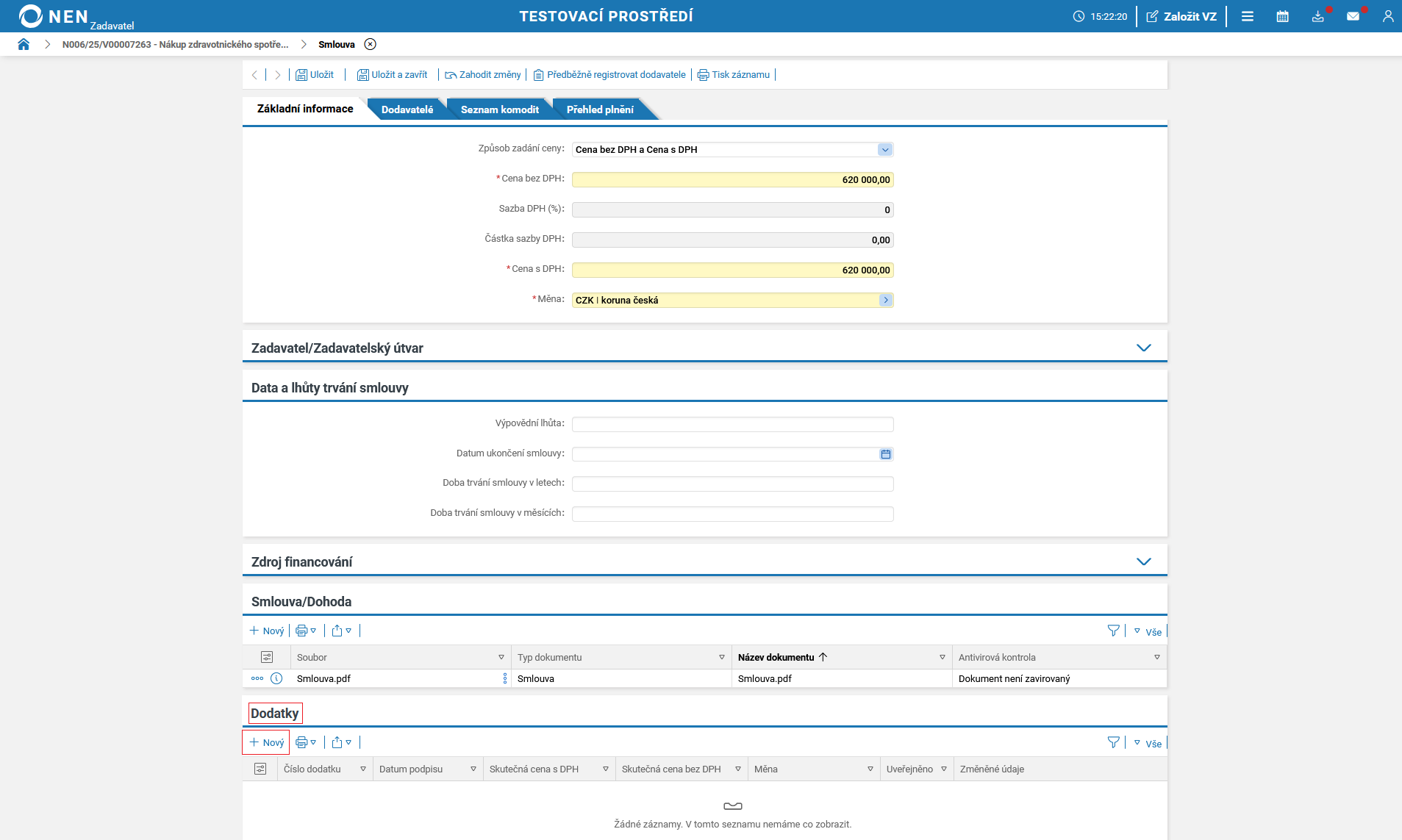Click info icon on Smlouva.pdf row
Screen dimensions: 1402x840
pyautogui.click(x=276, y=678)
